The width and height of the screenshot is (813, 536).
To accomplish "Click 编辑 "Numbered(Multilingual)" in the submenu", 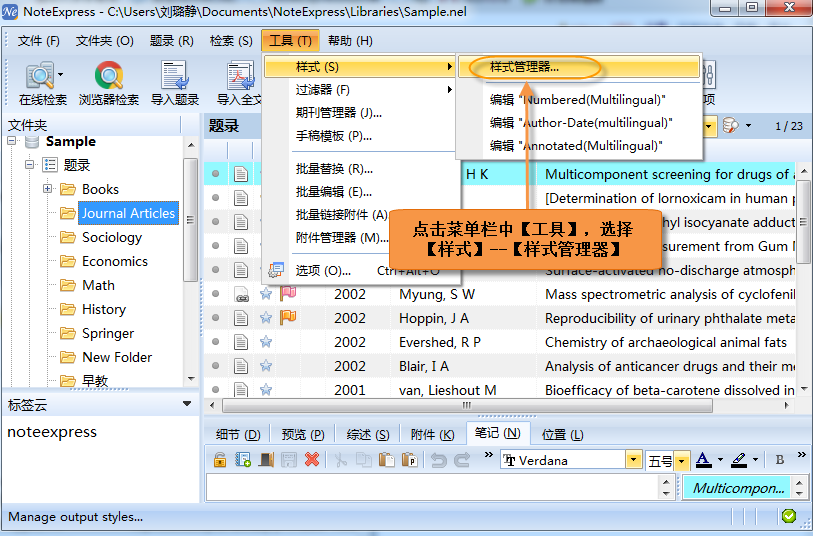I will [578, 100].
